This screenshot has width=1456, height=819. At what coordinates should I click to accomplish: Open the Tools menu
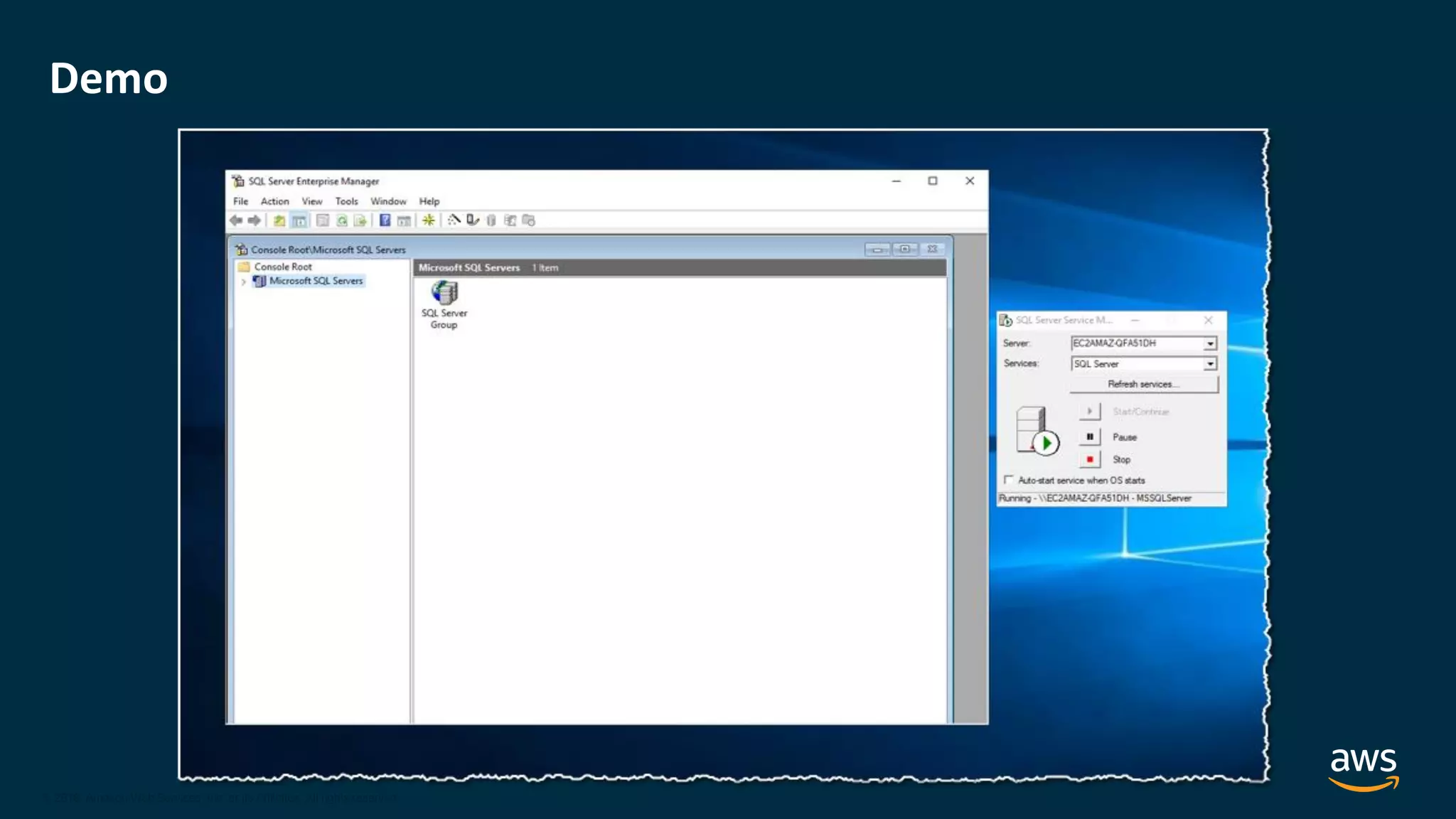(x=346, y=201)
